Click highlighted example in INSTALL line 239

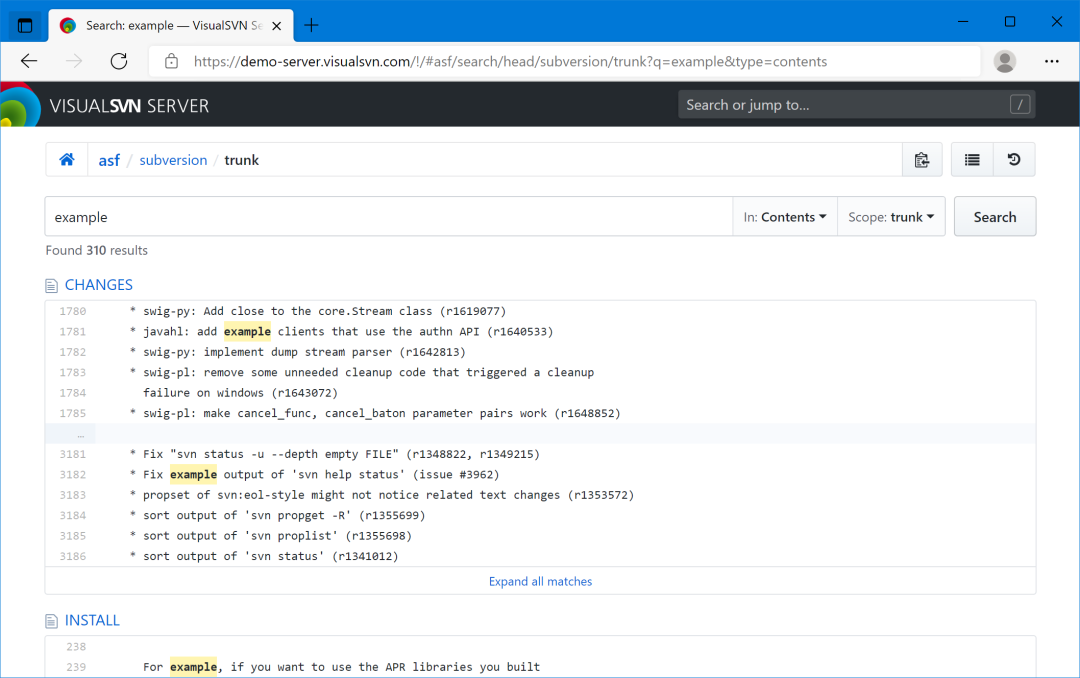pos(194,667)
